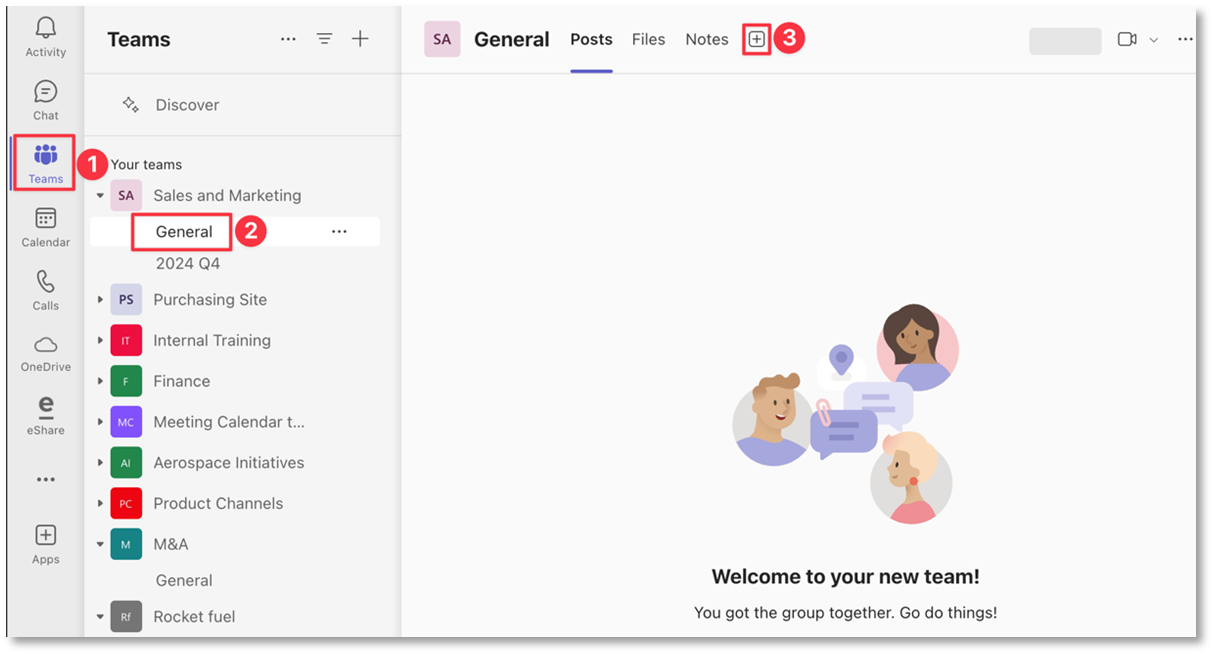Click the Discover link
This screenshot has width=1215, height=656.
(187, 104)
